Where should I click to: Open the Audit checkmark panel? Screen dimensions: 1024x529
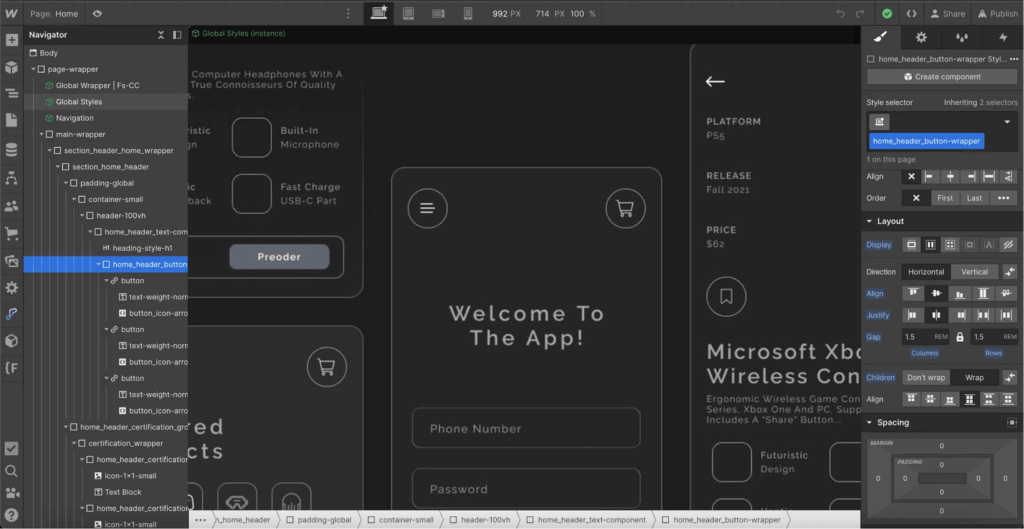12,449
